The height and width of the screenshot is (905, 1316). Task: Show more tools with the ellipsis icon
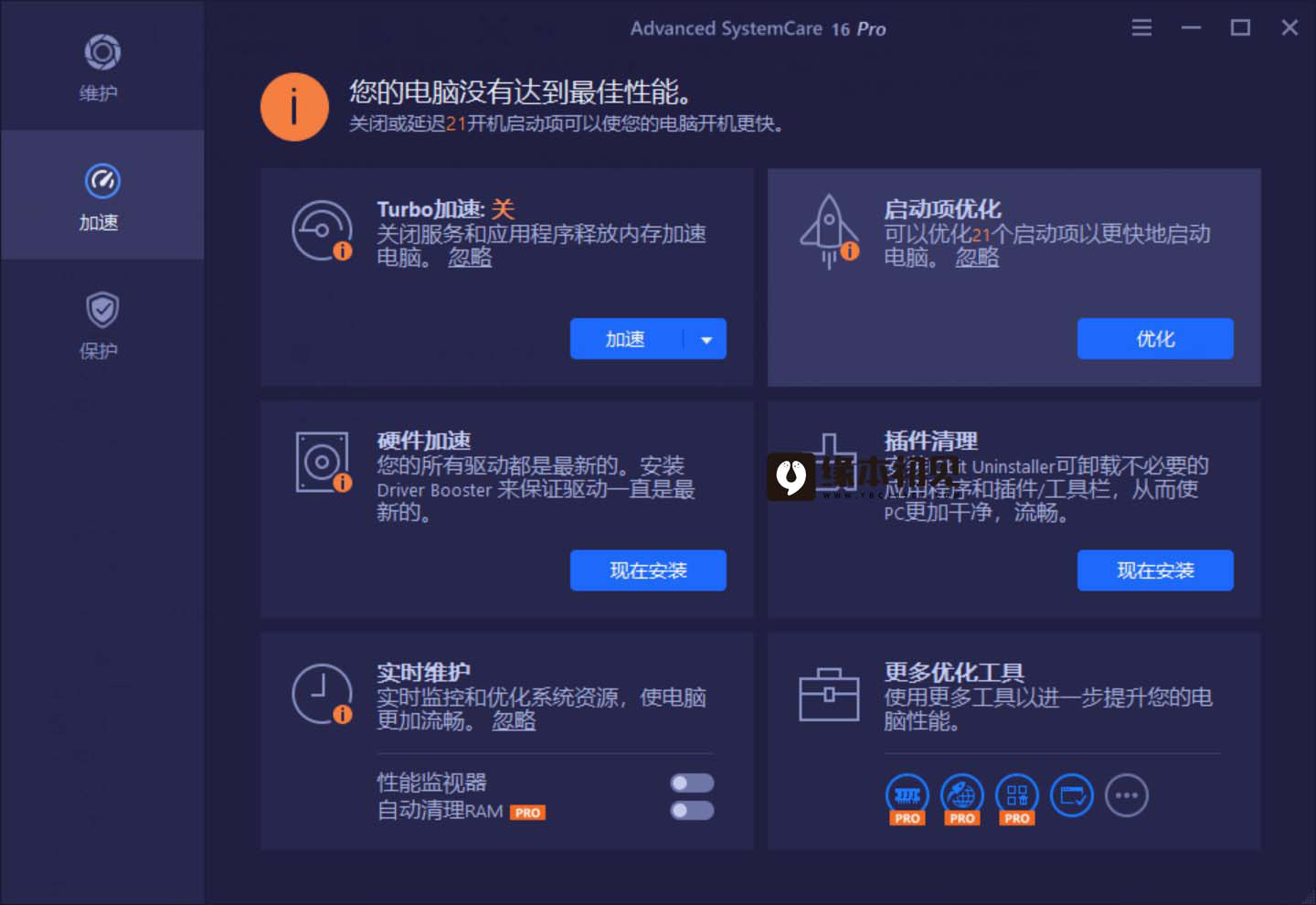[x=1127, y=795]
